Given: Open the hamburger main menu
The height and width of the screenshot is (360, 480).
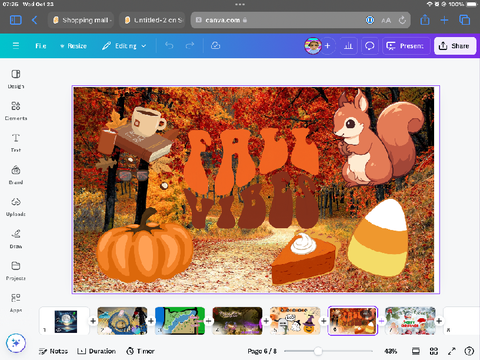Looking at the screenshot, I should point(16,46).
